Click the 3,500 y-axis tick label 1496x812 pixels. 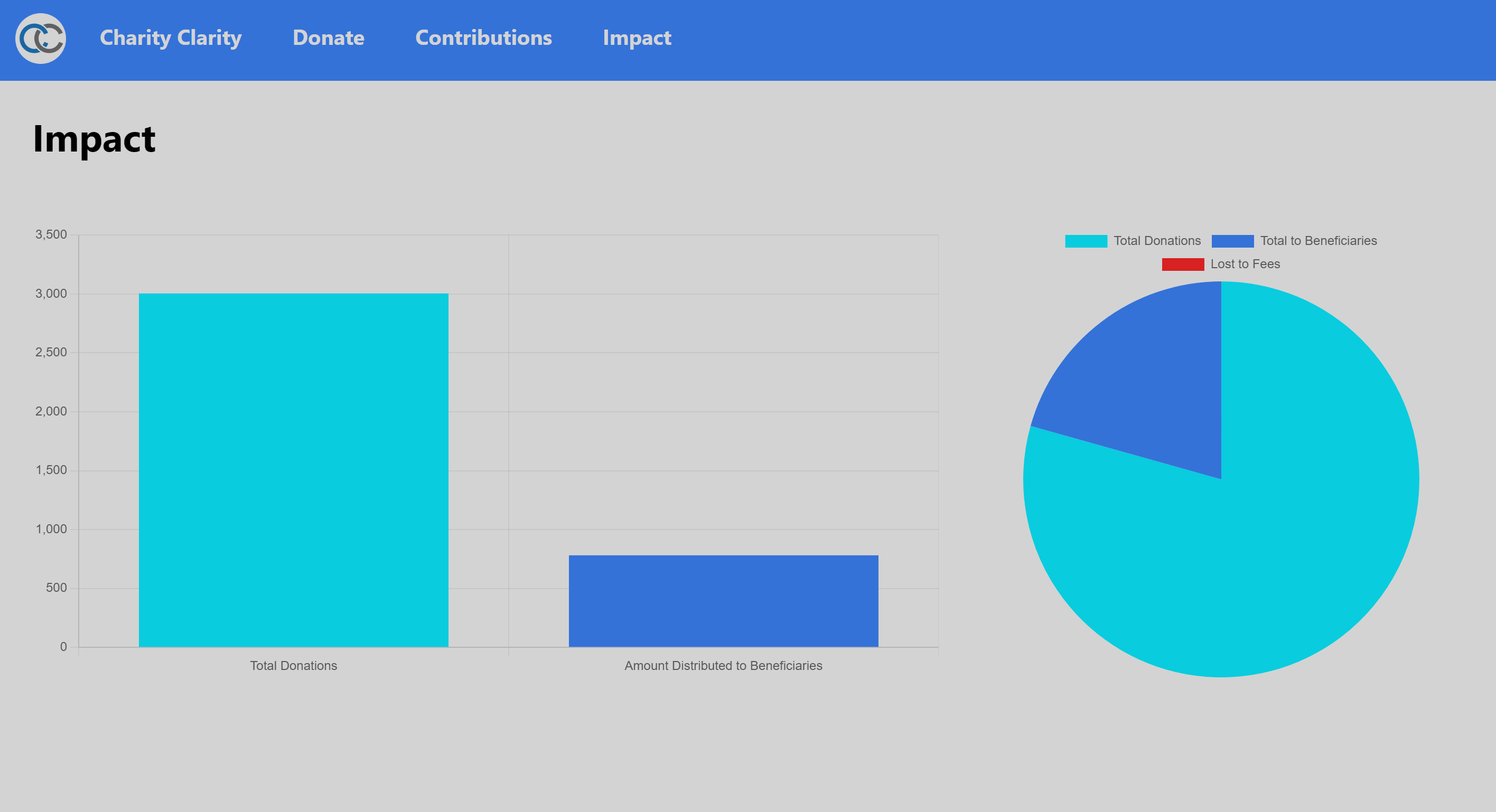pyautogui.click(x=51, y=234)
